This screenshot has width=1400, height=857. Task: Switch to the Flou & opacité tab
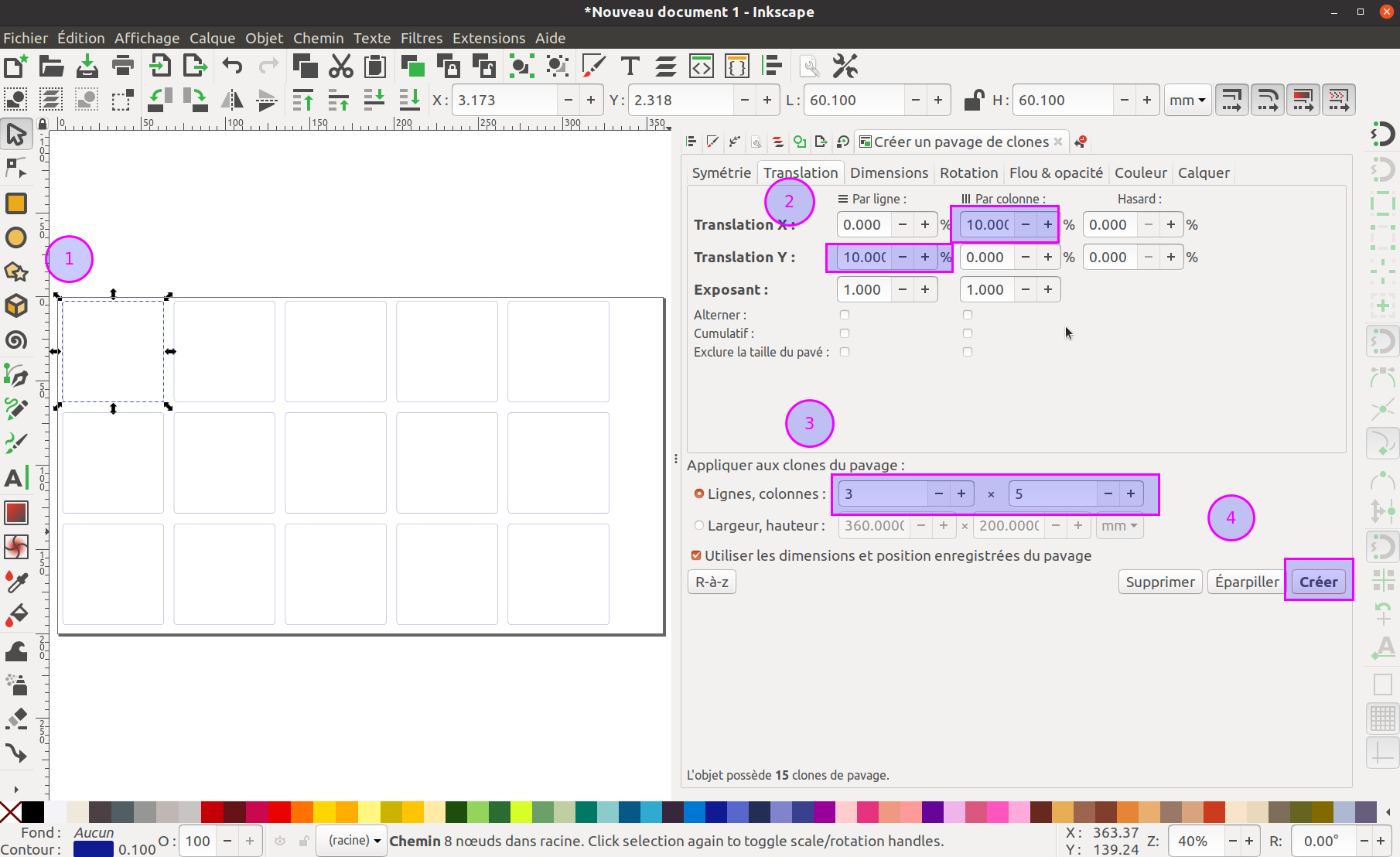pos(1056,172)
